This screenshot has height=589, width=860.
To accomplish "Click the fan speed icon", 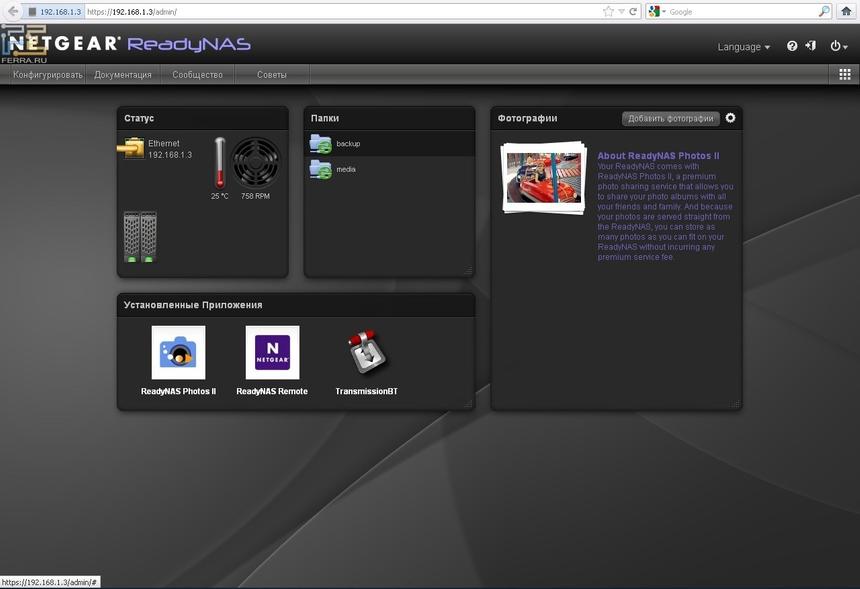I will pyautogui.click(x=255, y=162).
